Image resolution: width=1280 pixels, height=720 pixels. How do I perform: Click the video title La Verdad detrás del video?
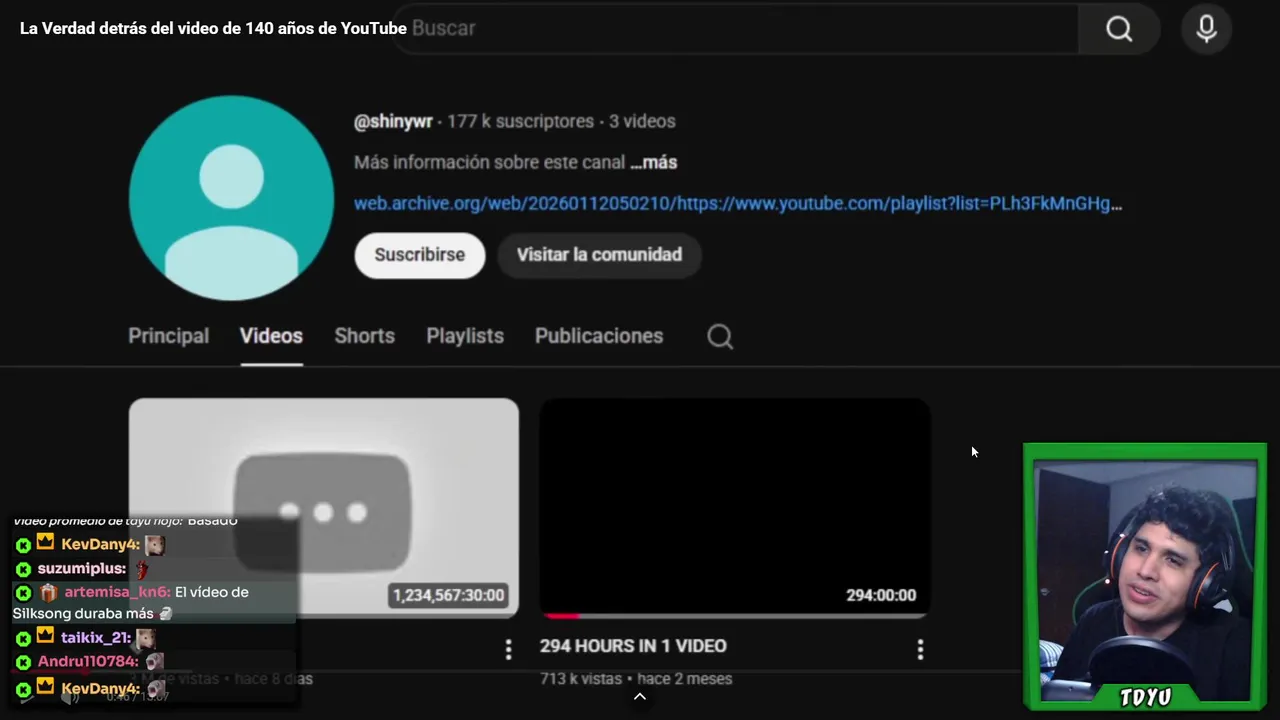(213, 28)
